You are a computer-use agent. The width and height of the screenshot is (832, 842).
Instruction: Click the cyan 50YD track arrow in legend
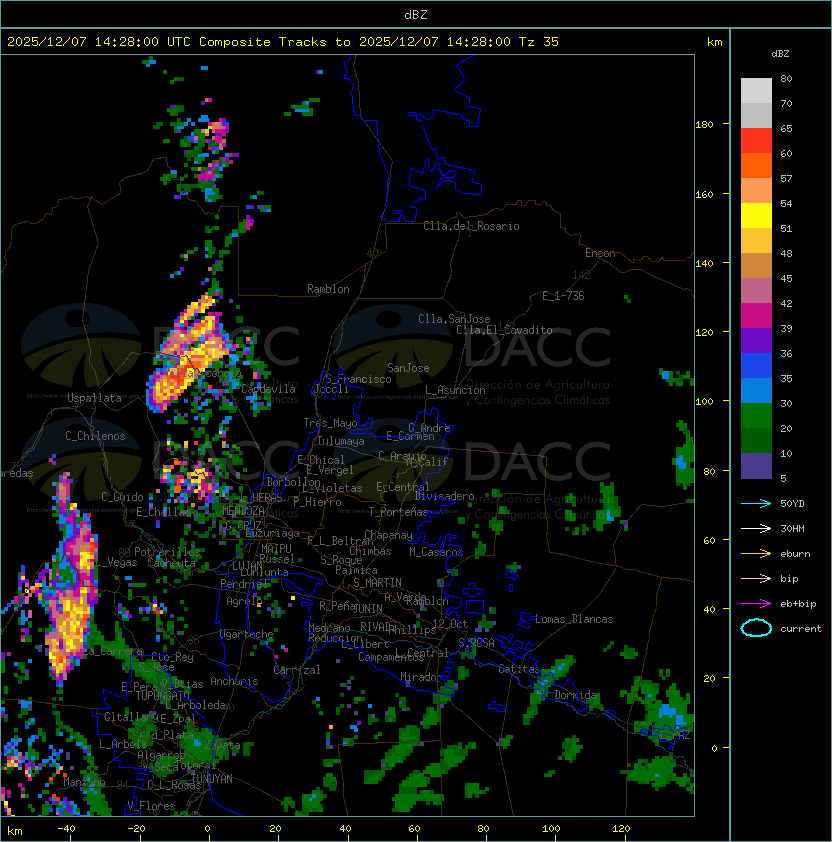[756, 504]
